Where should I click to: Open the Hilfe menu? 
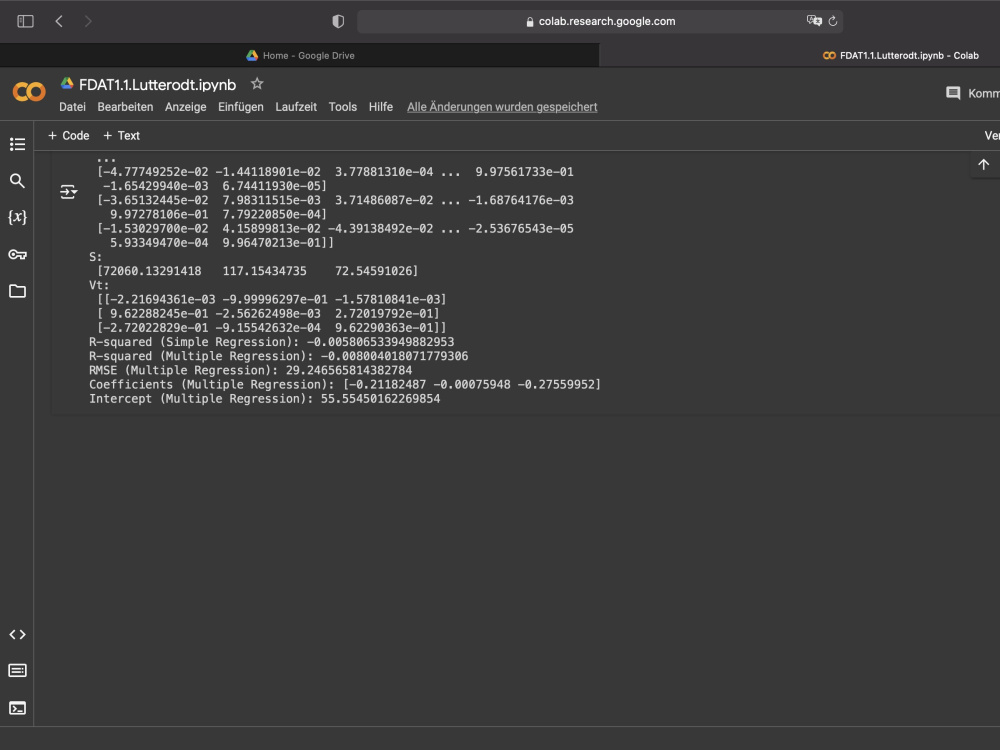381,107
